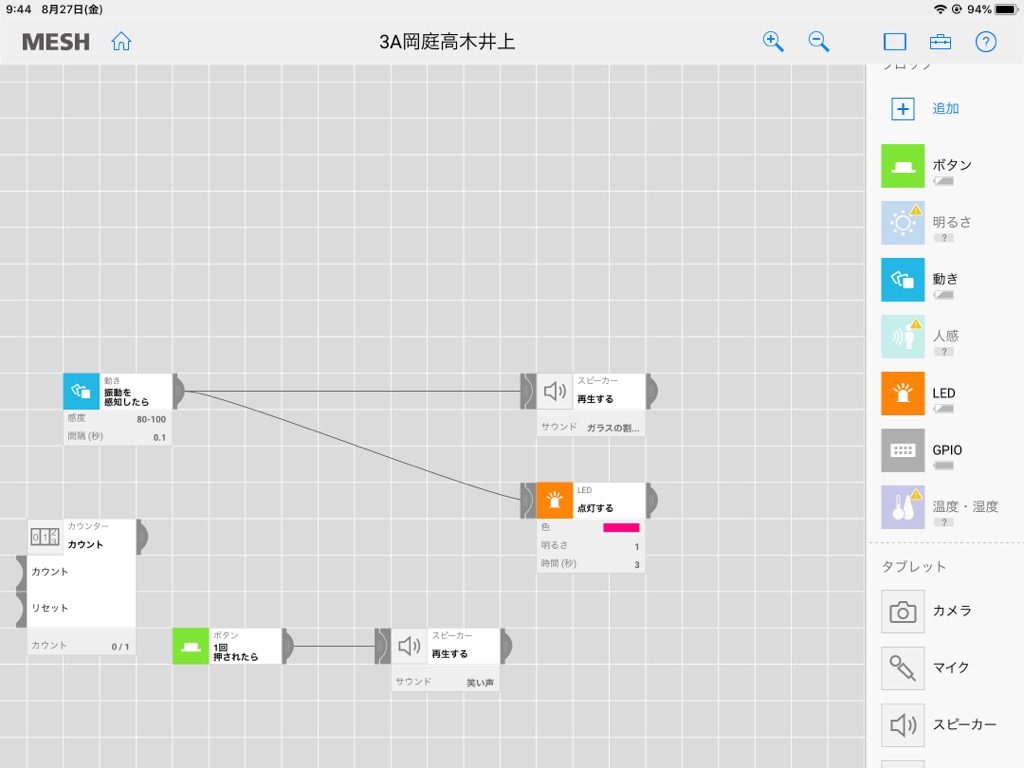Tap the LED block input connector
Image resolution: width=1024 pixels, height=768 pixels.
point(528,500)
